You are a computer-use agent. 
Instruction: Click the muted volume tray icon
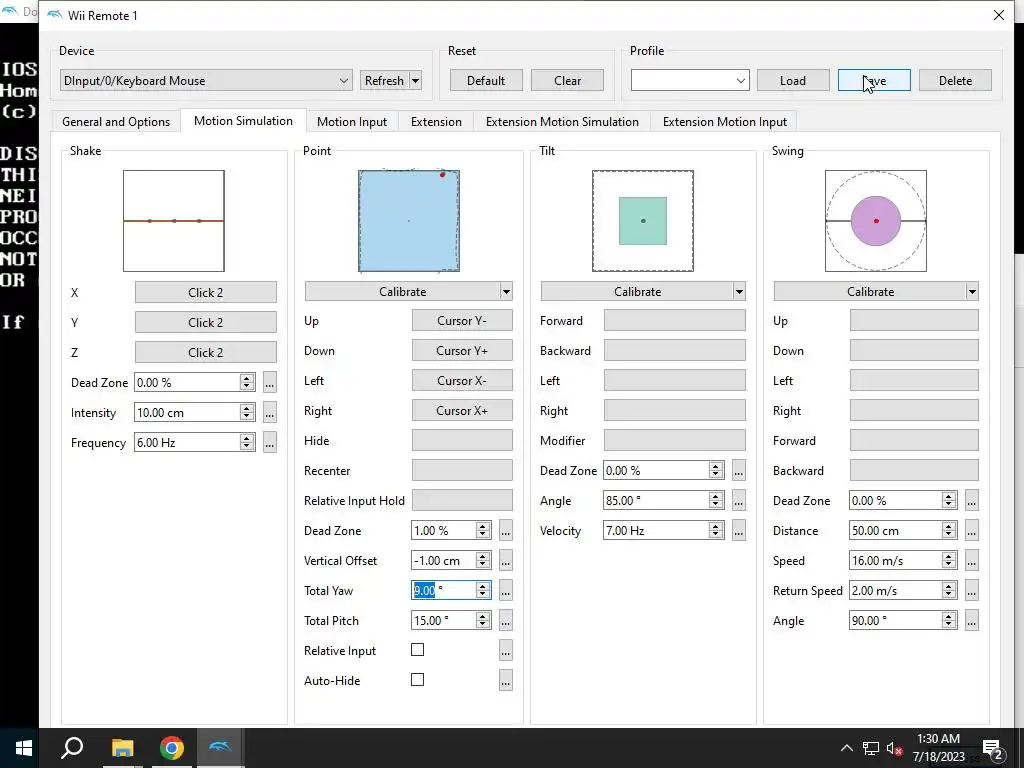coord(895,748)
